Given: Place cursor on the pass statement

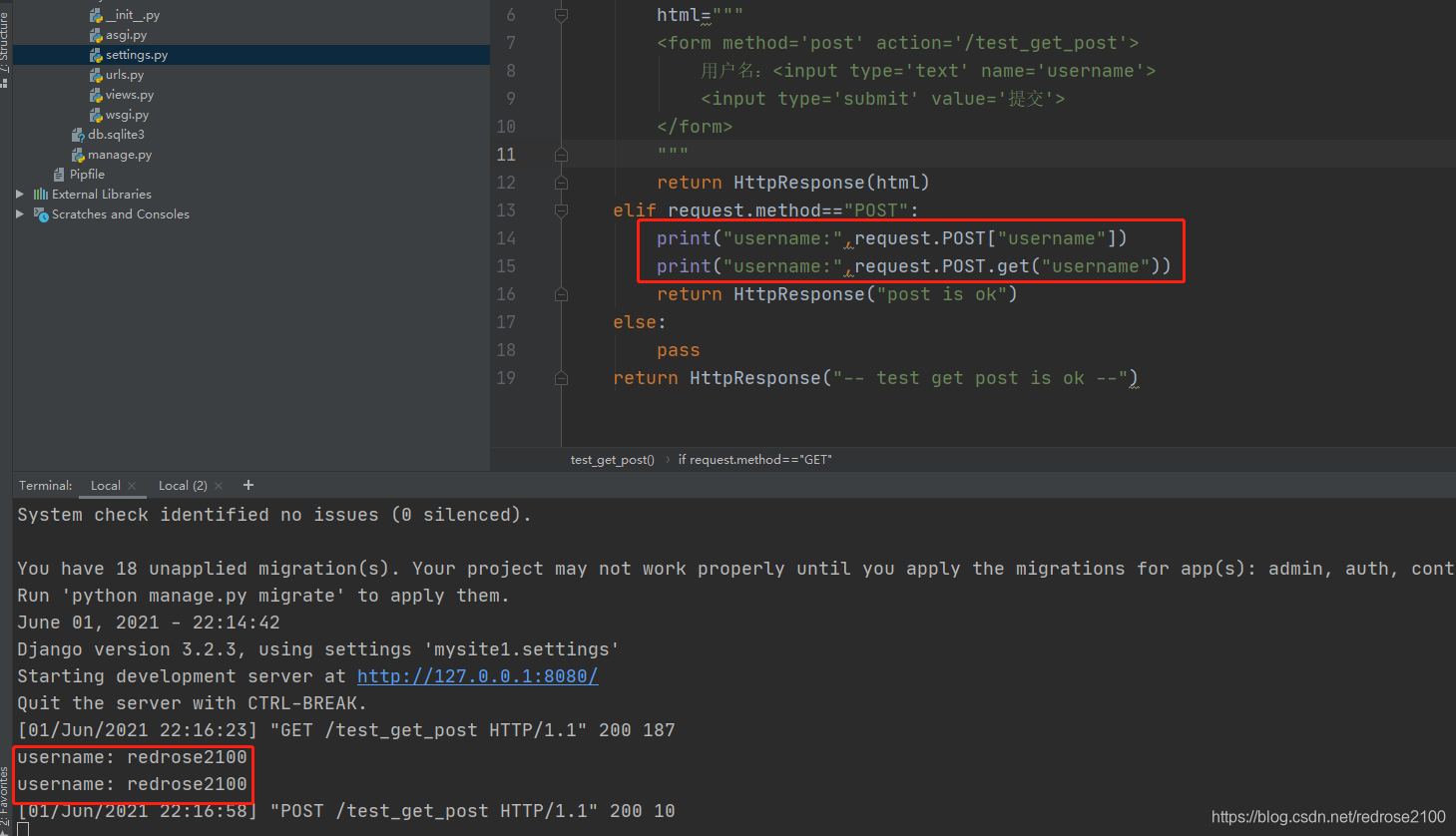Looking at the screenshot, I should [679, 350].
